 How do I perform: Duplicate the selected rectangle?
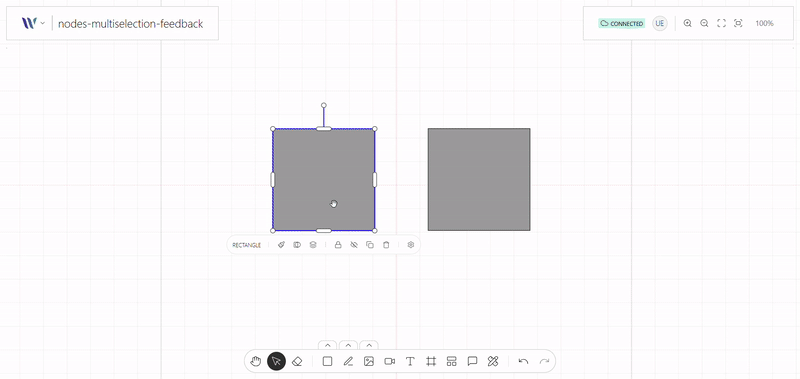tap(370, 245)
